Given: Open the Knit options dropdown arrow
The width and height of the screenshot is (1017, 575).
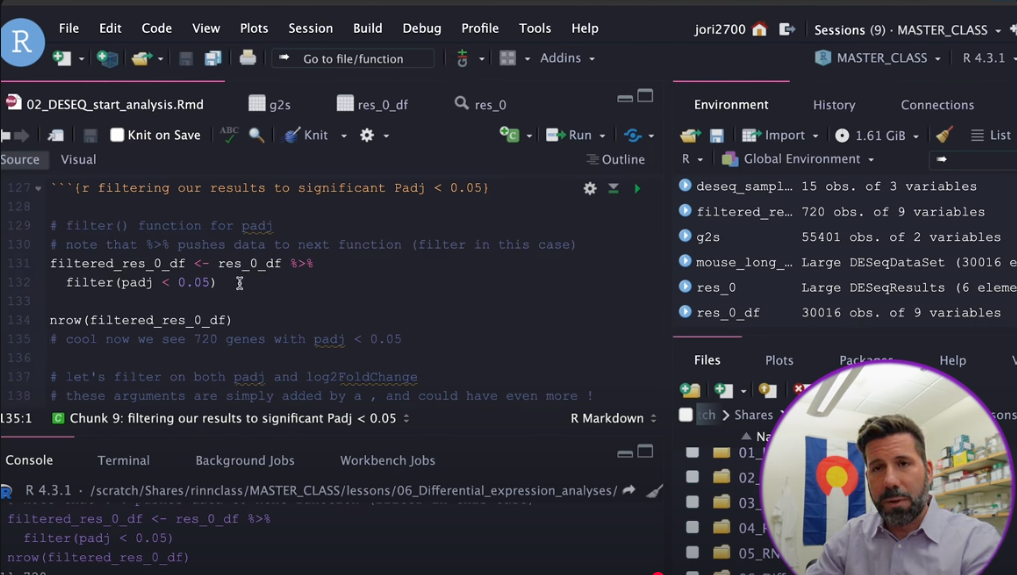Looking at the screenshot, I should click(344, 135).
